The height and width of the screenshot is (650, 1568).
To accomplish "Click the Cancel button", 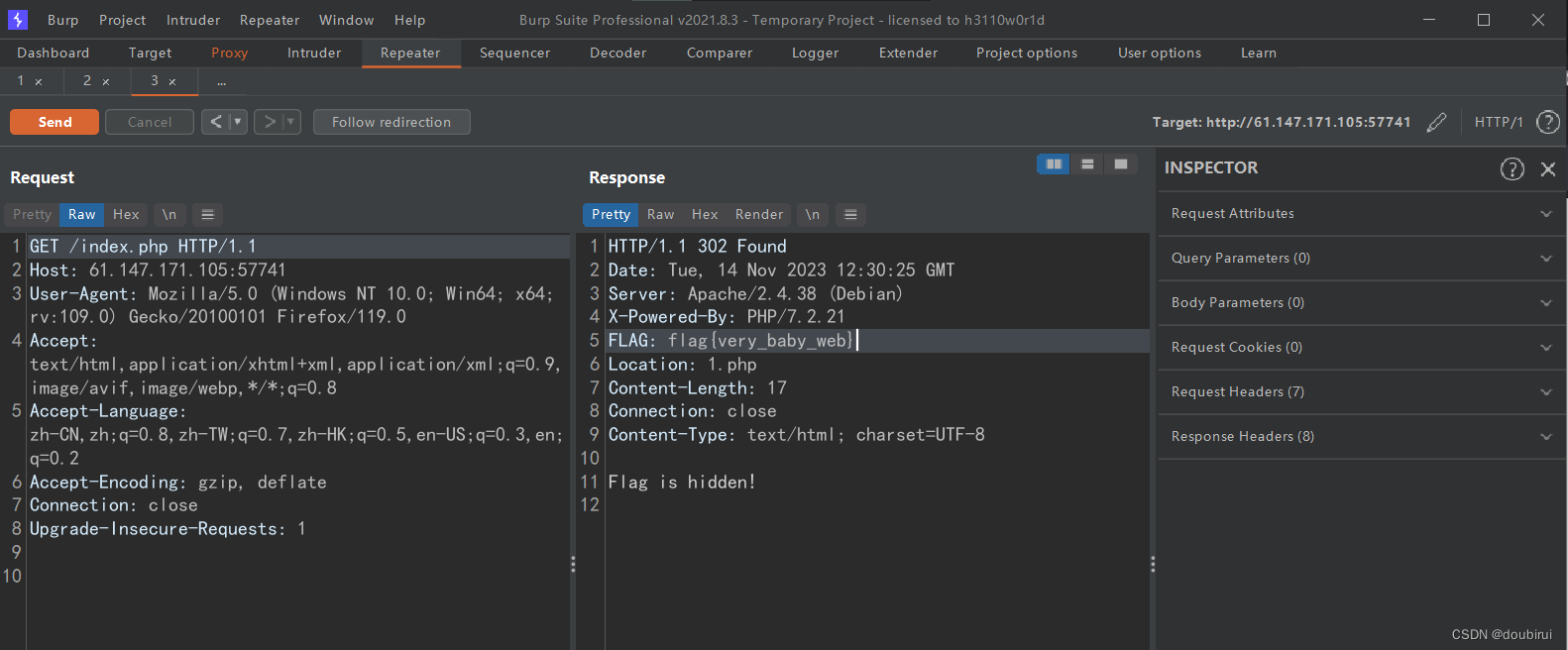I will tap(150, 122).
